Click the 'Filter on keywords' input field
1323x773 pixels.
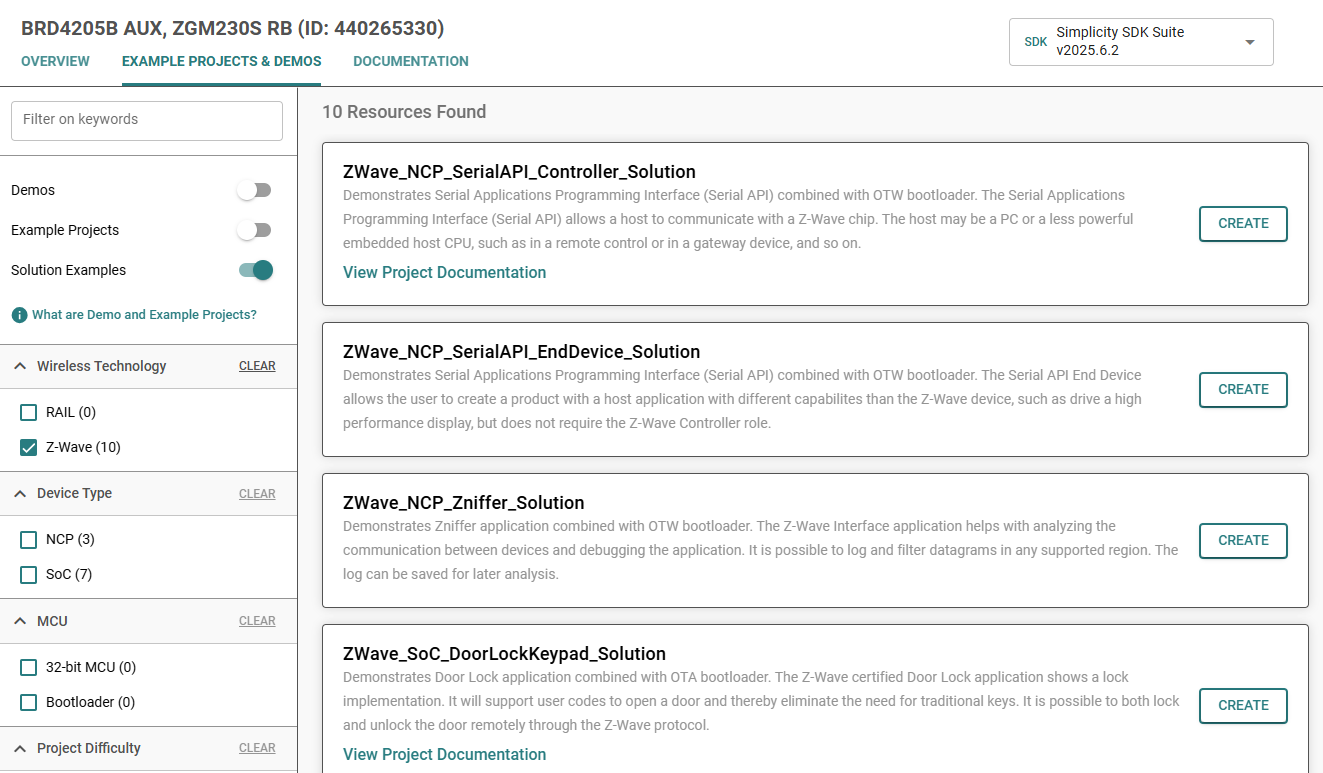pos(146,120)
